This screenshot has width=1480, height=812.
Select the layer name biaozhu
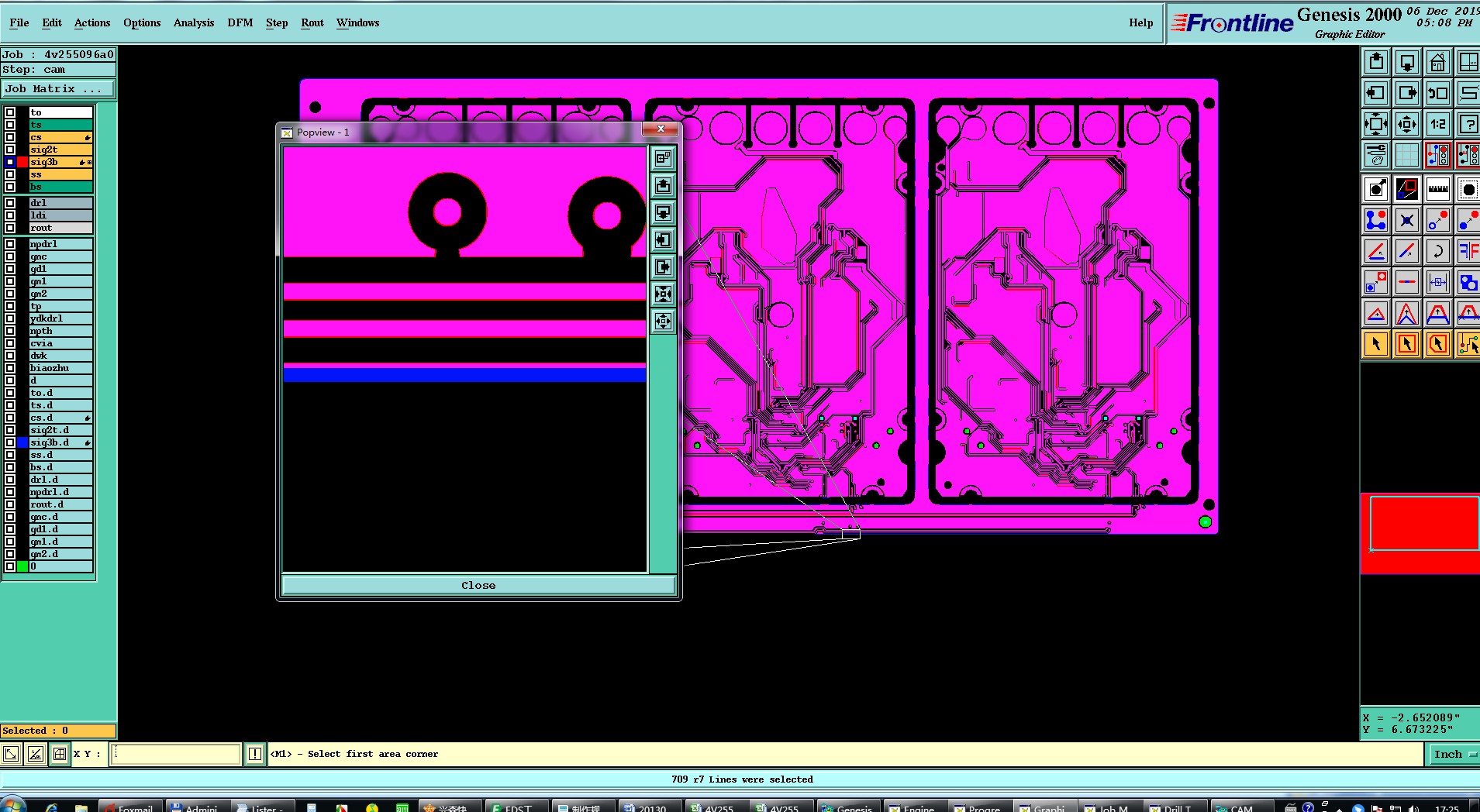coord(61,368)
